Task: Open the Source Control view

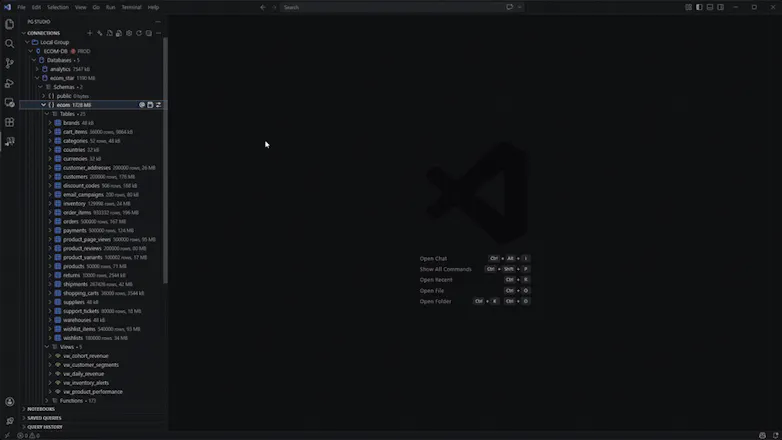Action: [x=9, y=63]
